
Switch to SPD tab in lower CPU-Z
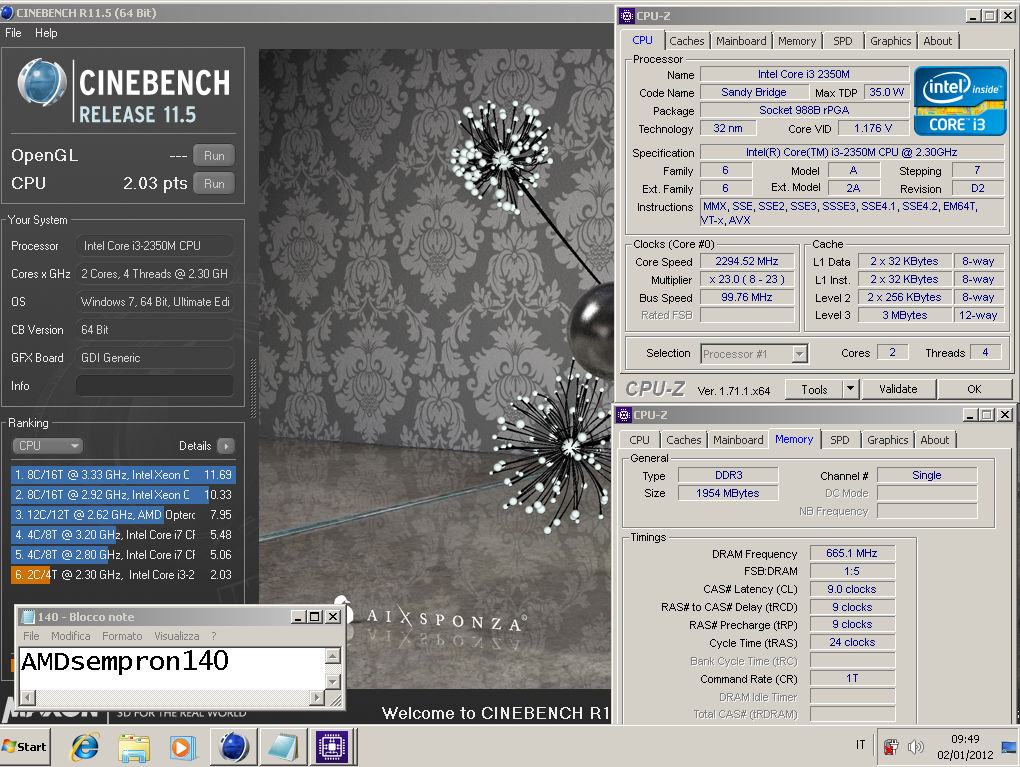click(840, 440)
